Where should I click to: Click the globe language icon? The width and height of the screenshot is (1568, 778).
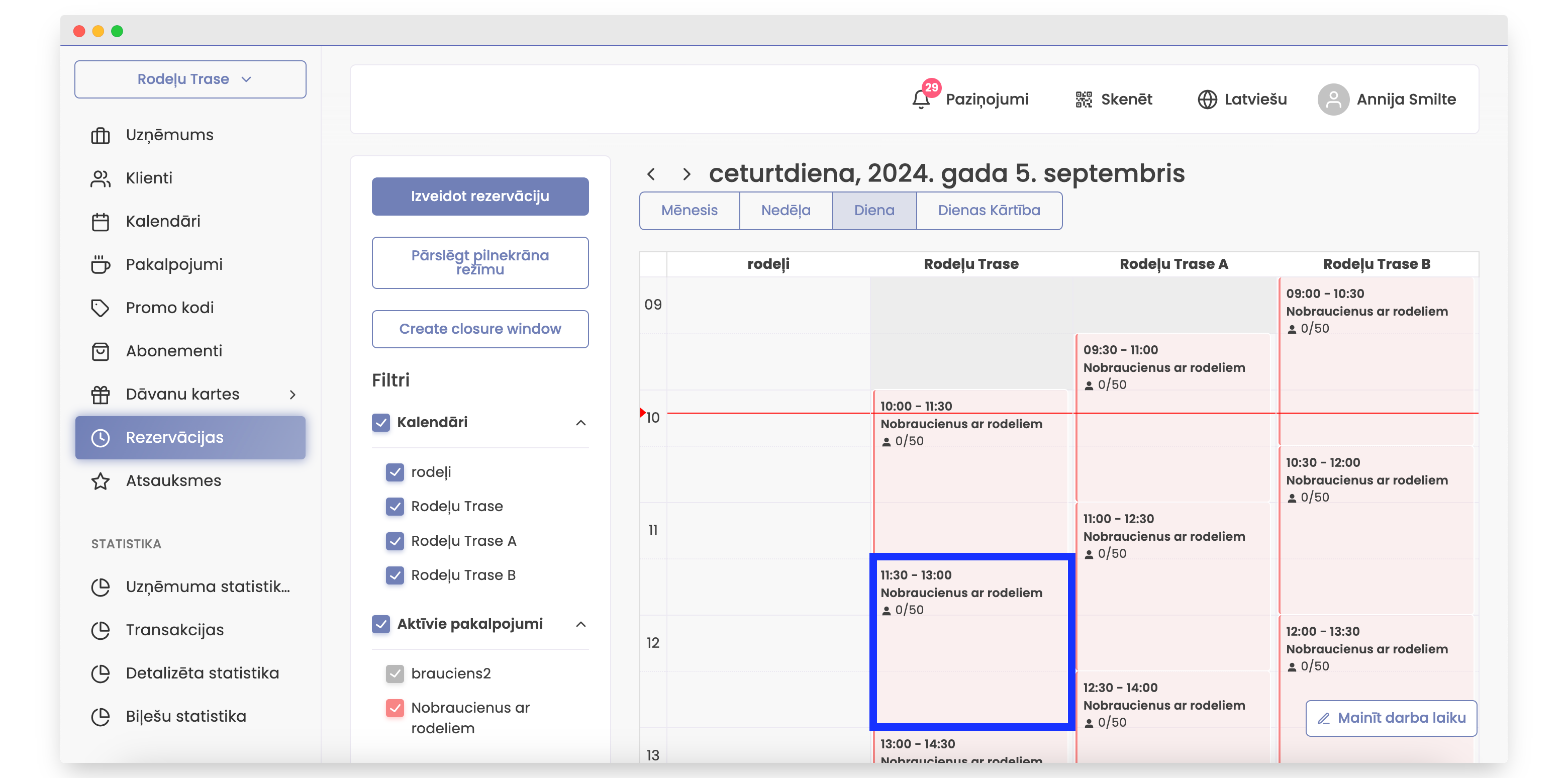click(x=1207, y=99)
